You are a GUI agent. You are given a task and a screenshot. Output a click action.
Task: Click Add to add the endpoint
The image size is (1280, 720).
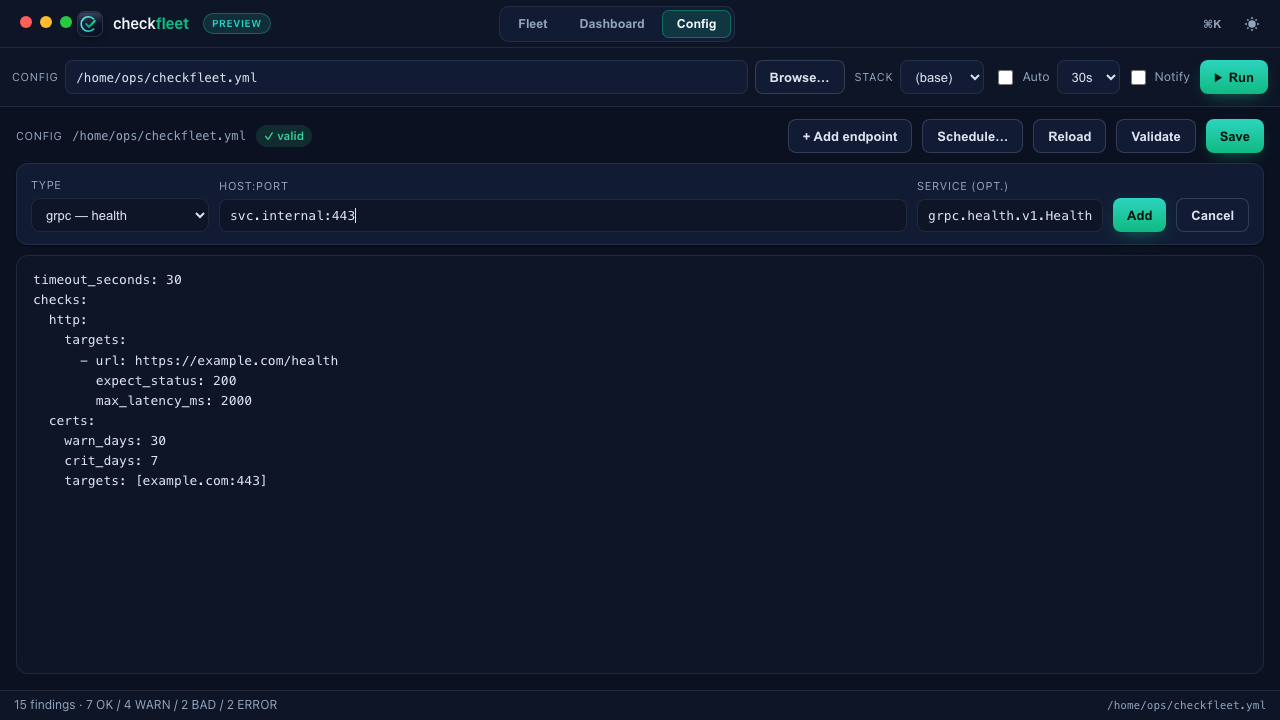(x=1139, y=215)
